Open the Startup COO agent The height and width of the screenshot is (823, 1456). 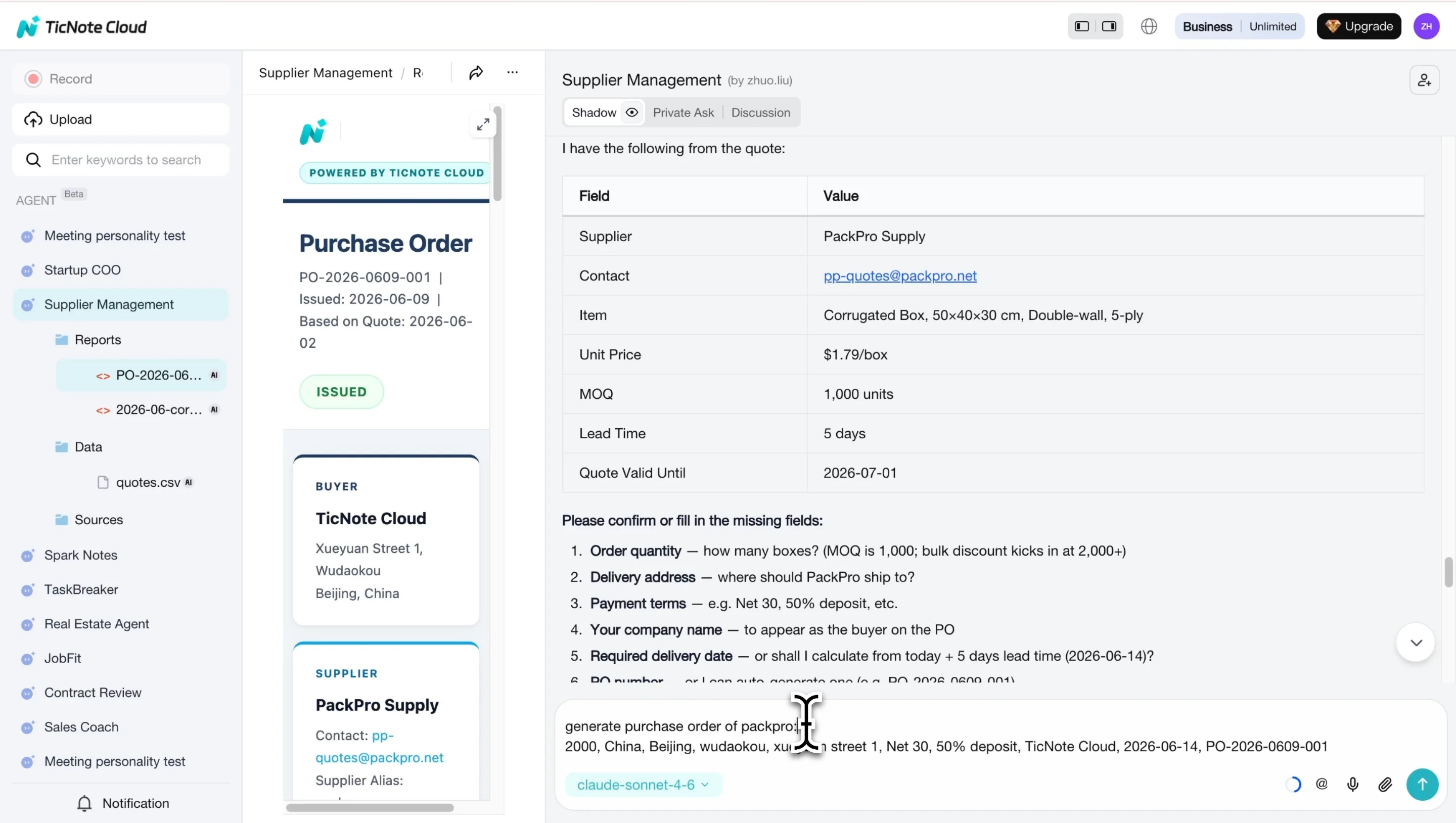(x=82, y=270)
